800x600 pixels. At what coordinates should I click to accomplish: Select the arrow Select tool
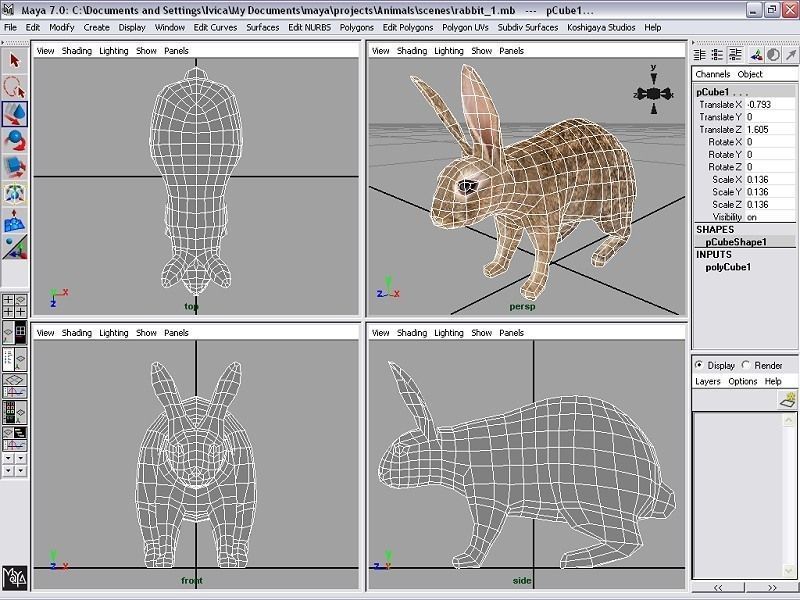pos(14,61)
